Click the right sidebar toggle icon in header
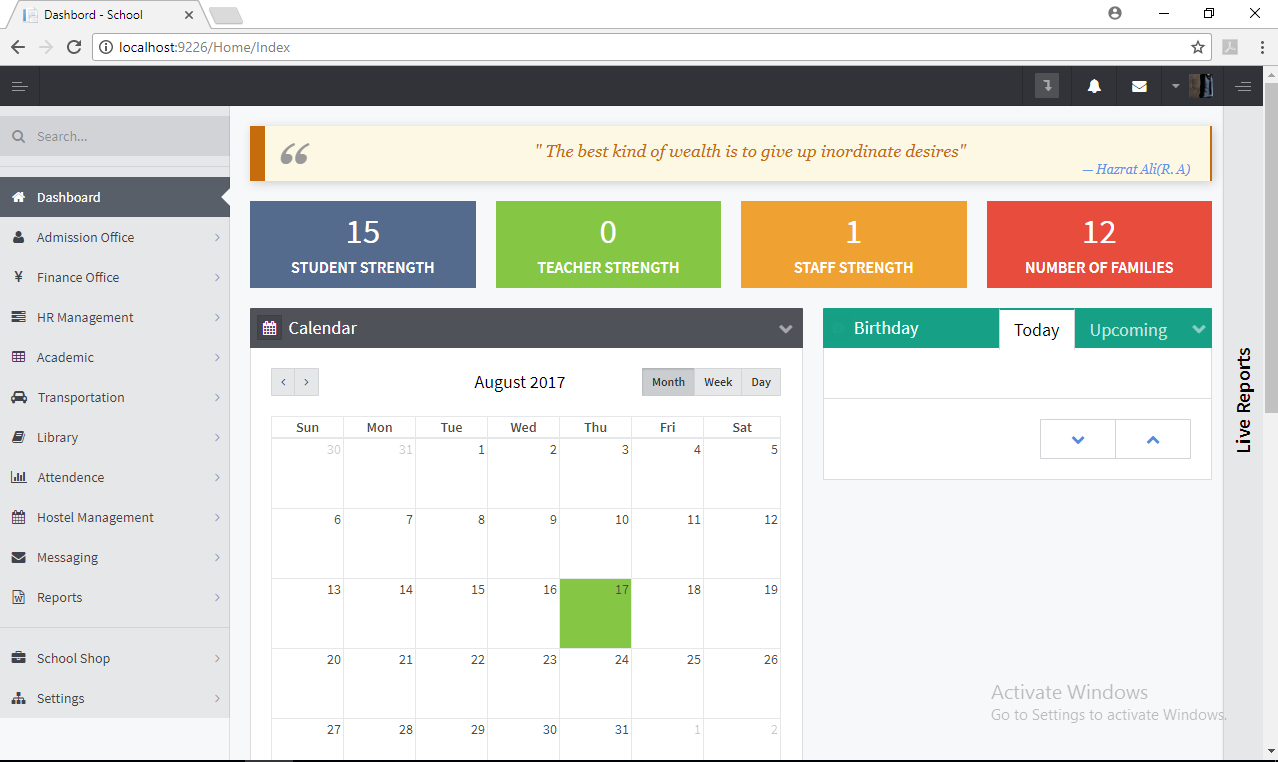Viewport: 1278px width, 762px height. [1243, 87]
